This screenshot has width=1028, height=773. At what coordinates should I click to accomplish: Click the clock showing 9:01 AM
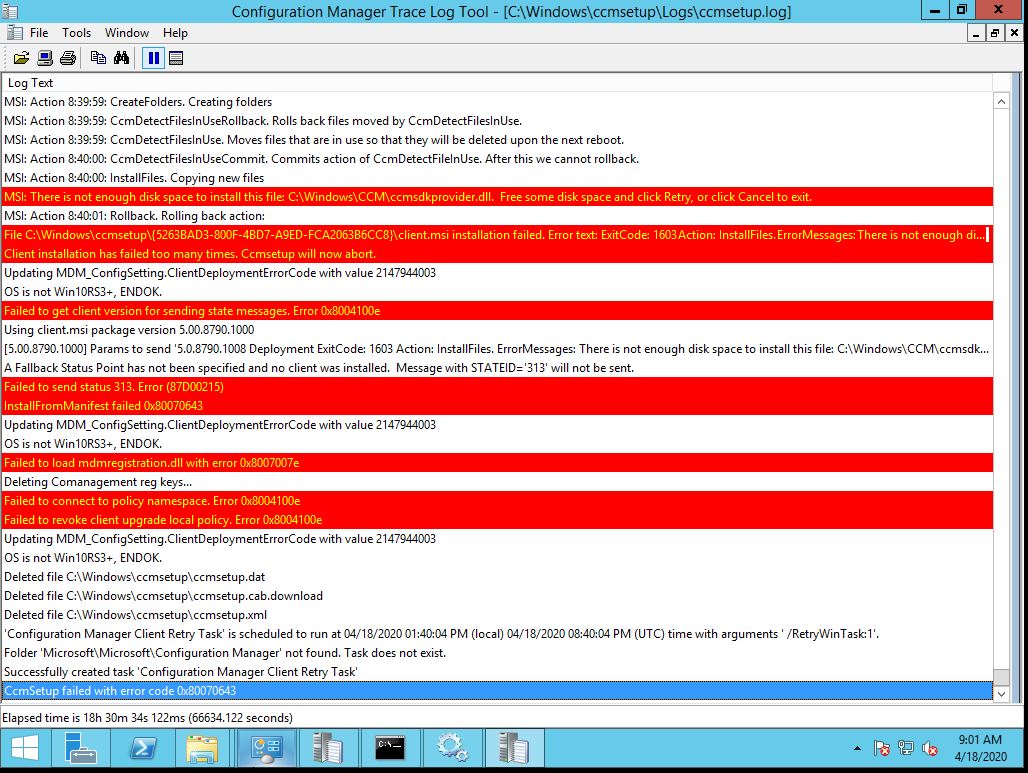tap(980, 747)
